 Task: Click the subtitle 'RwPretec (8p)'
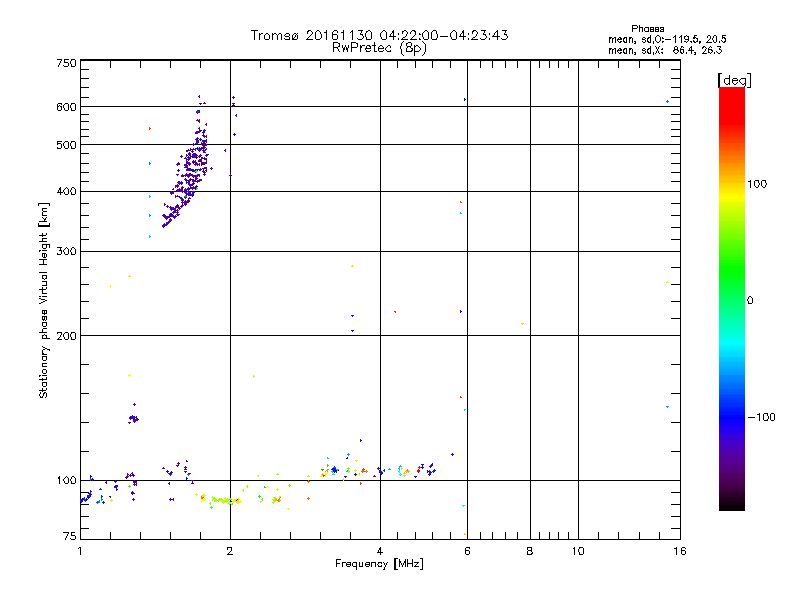coord(379,48)
